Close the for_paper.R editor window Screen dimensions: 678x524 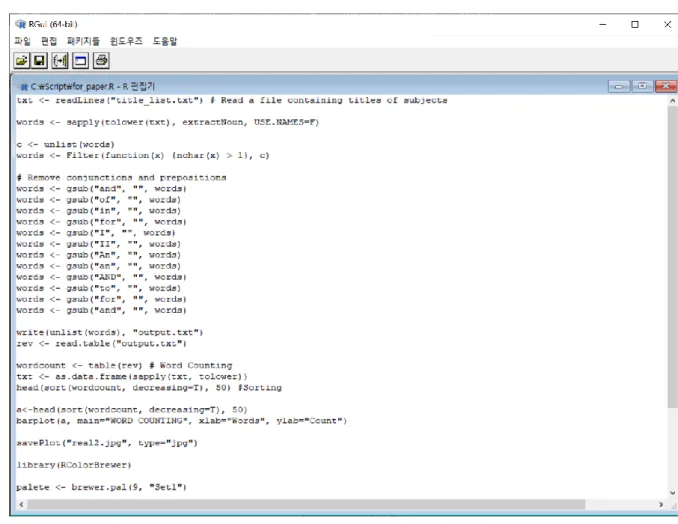click(666, 86)
